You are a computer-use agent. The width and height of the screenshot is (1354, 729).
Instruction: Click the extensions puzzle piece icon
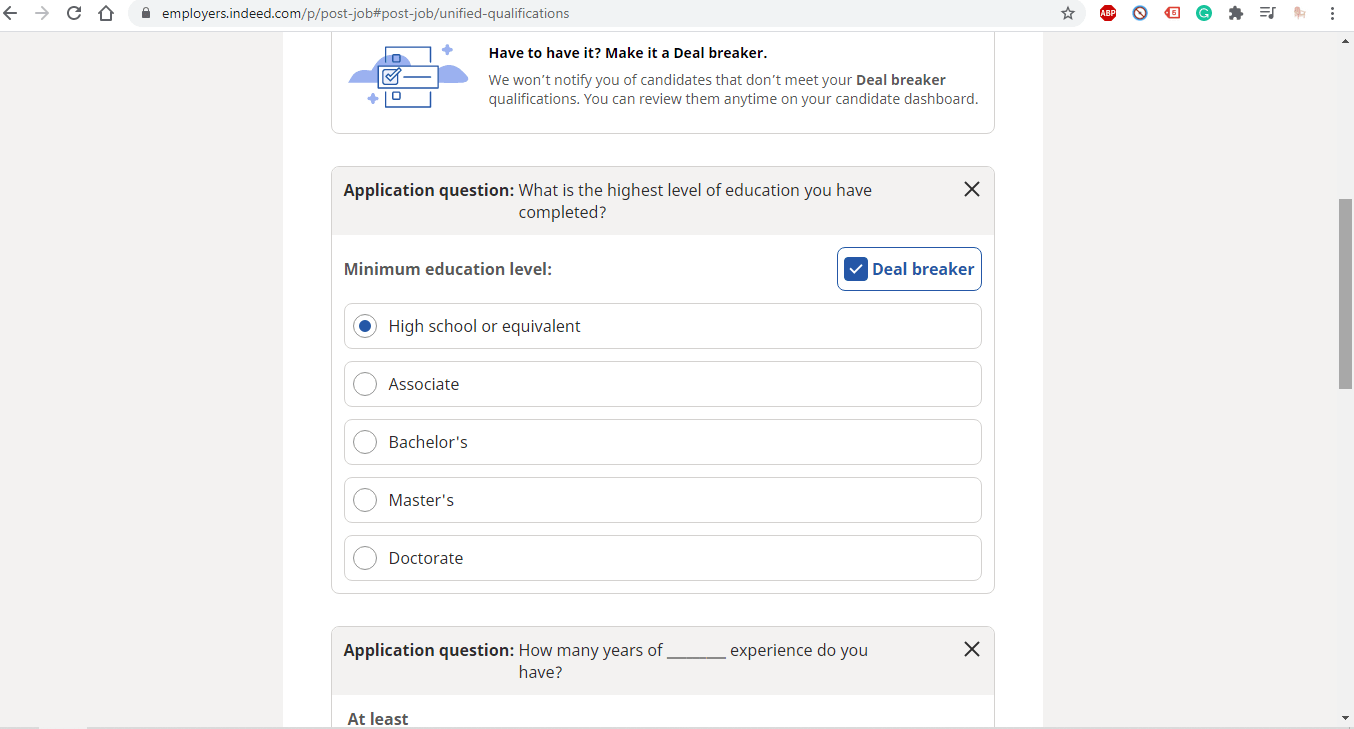[x=1236, y=13]
